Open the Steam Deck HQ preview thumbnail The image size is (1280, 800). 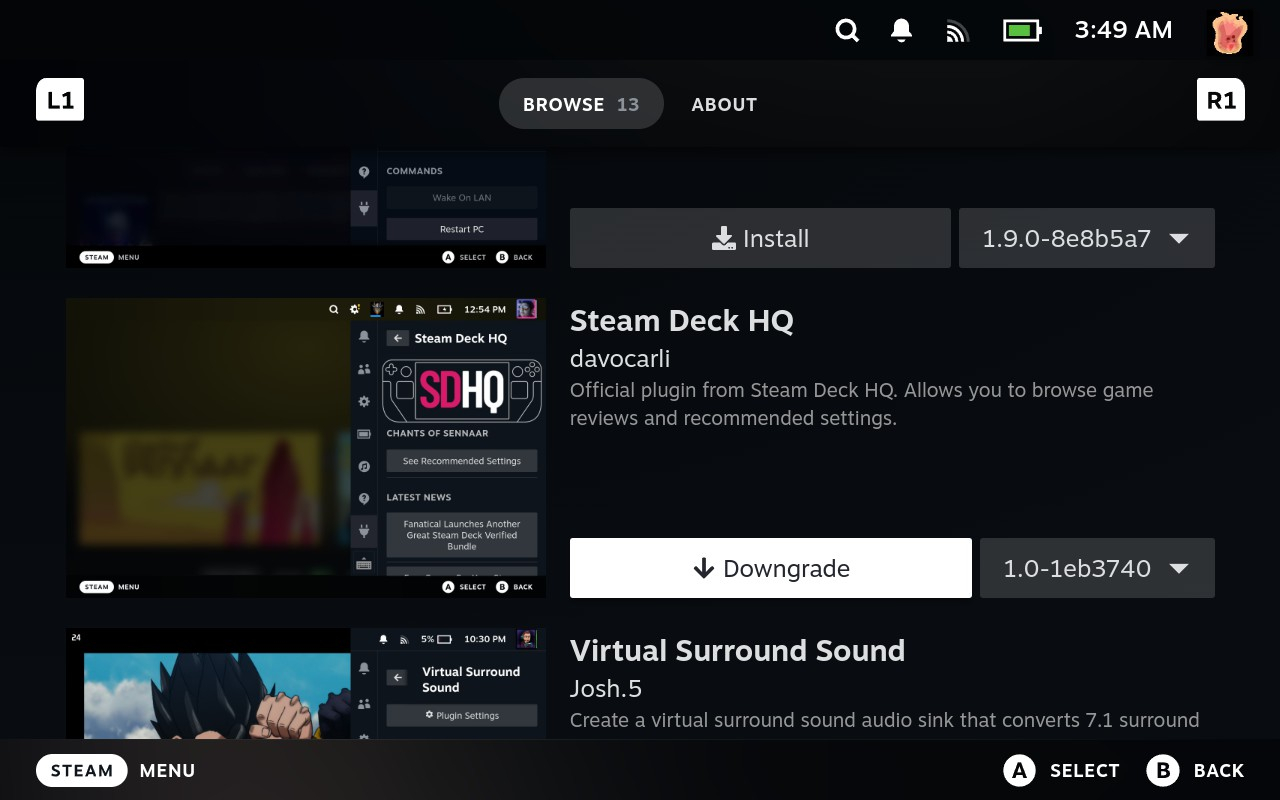(x=306, y=447)
